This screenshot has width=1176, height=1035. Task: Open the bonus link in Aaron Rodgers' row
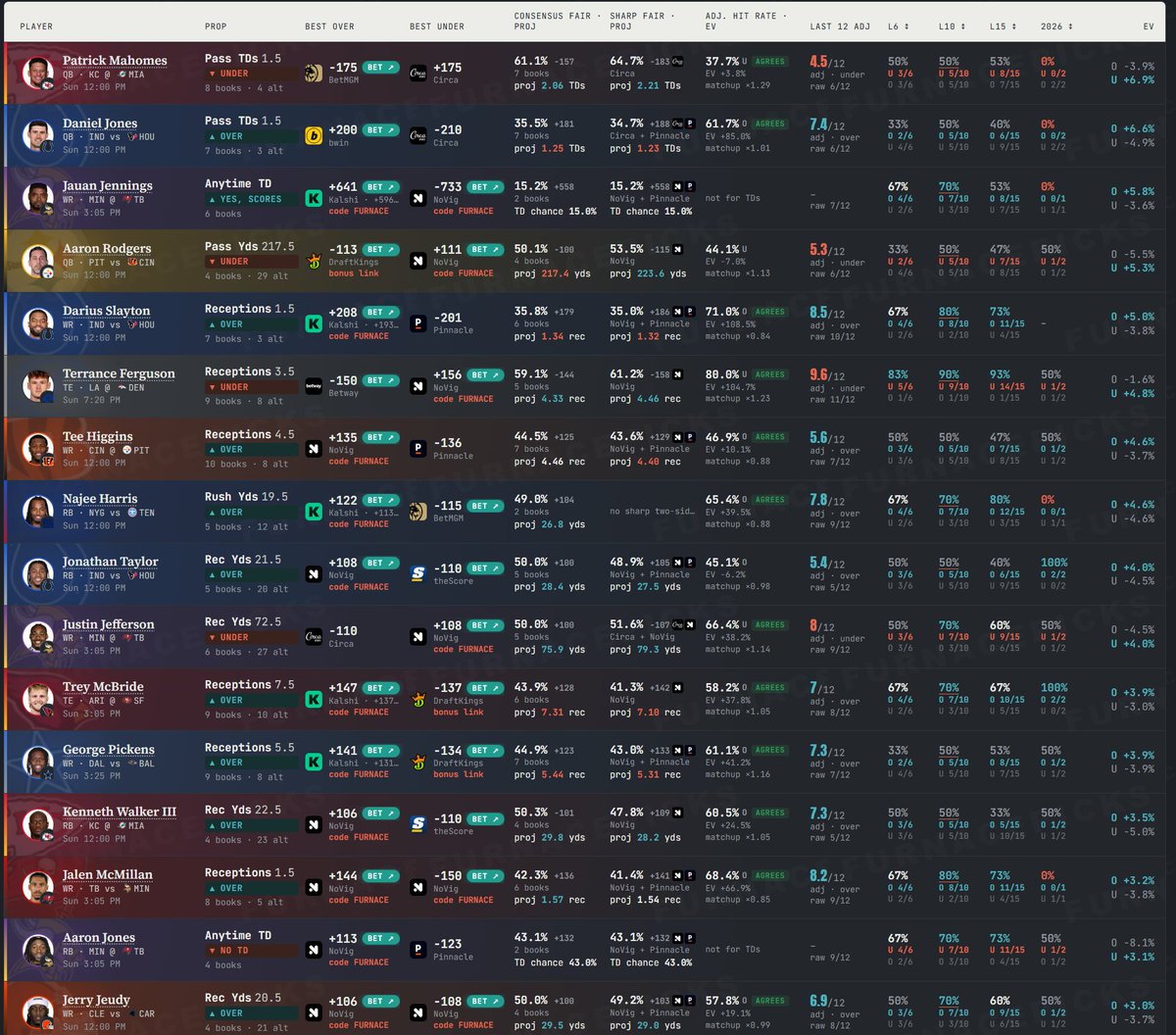[352, 273]
